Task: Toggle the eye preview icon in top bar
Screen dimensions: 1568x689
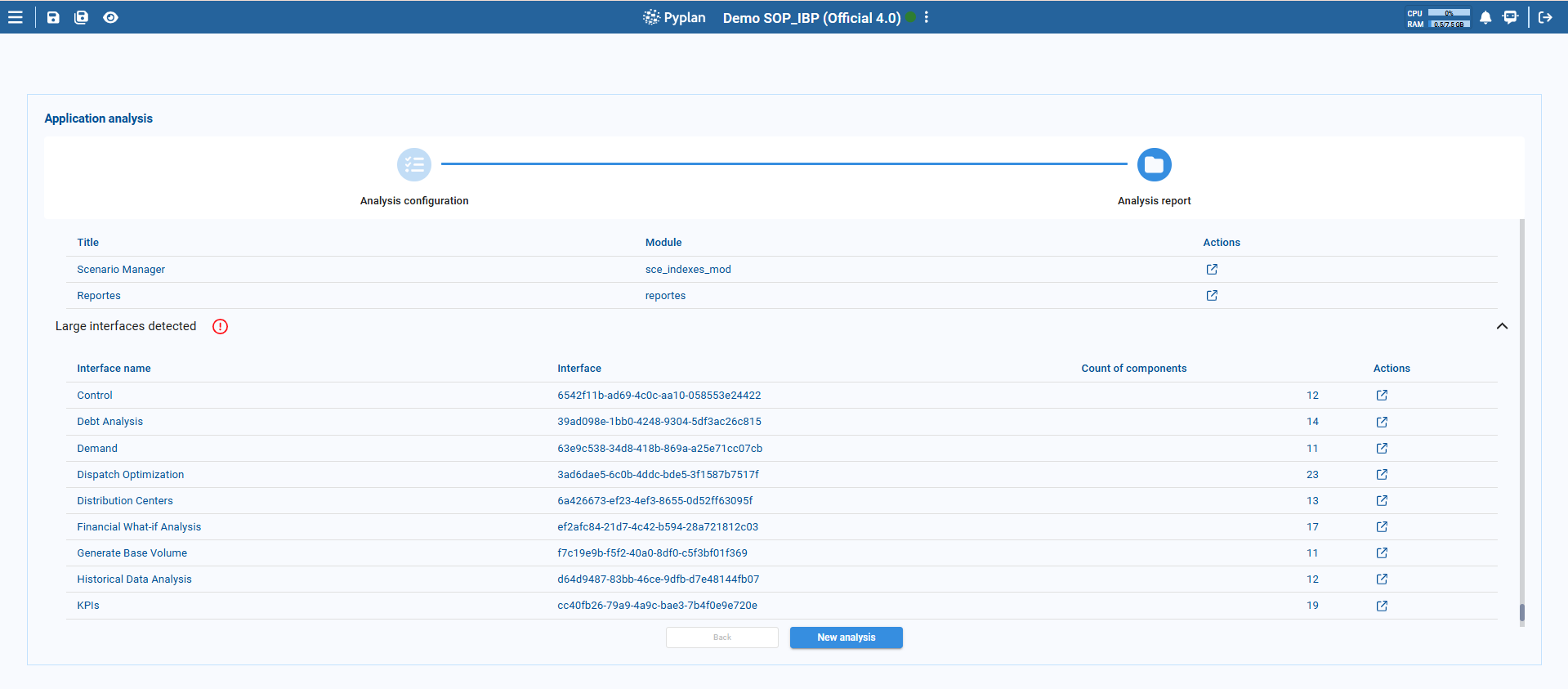Action: click(111, 17)
